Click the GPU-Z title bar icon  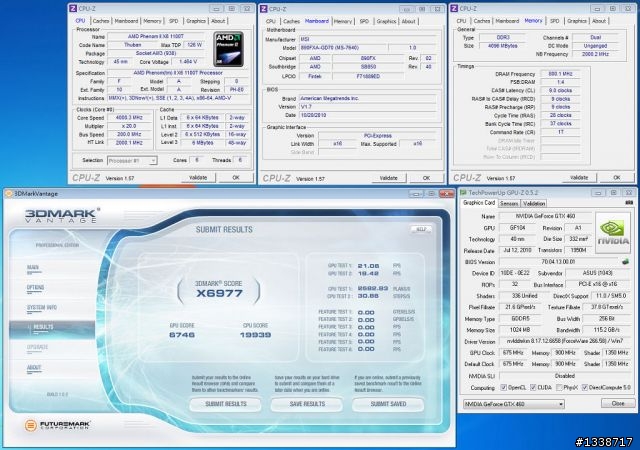[x=463, y=193]
